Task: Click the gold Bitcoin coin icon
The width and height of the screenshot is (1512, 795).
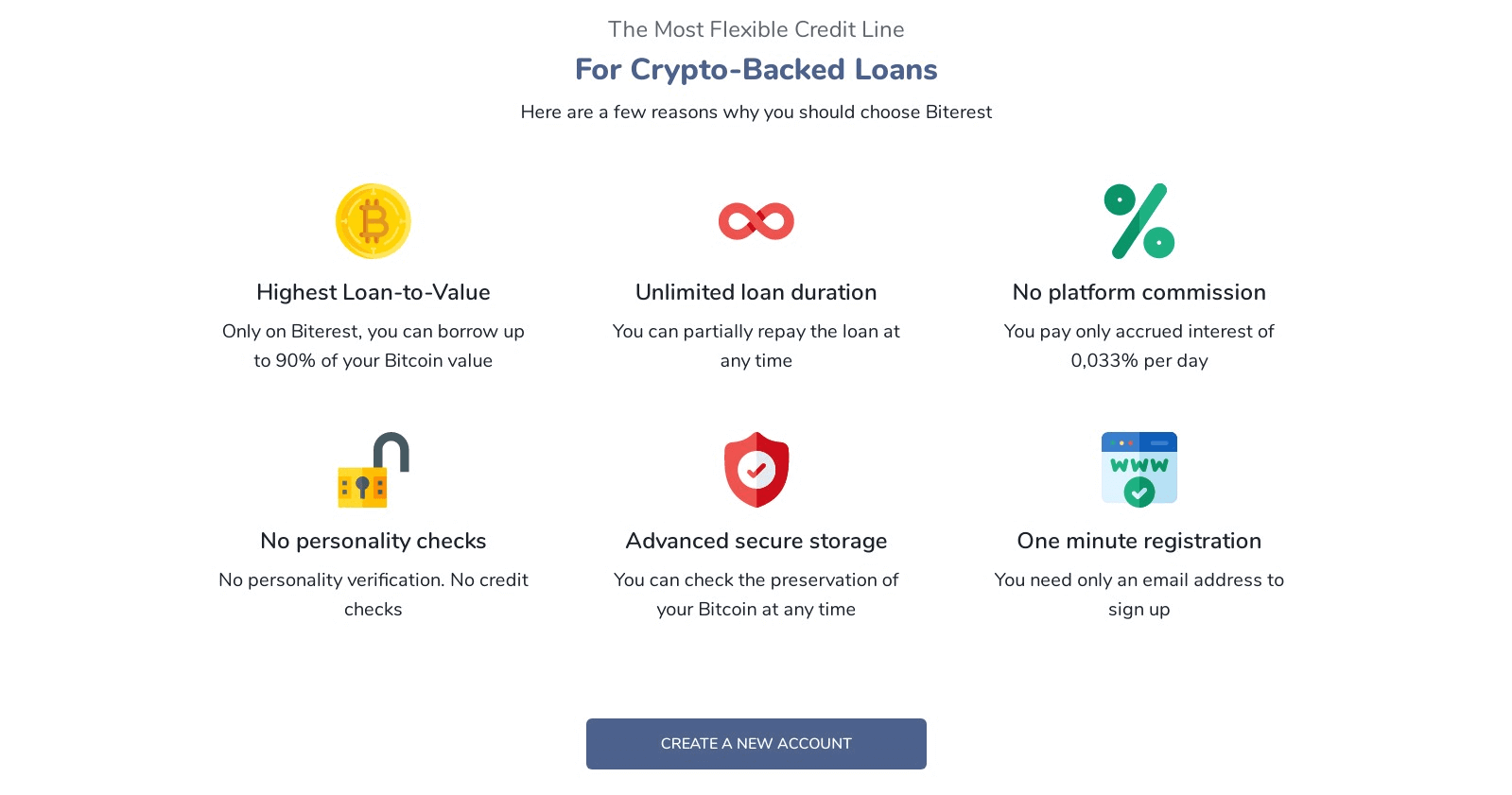Action: (374, 221)
